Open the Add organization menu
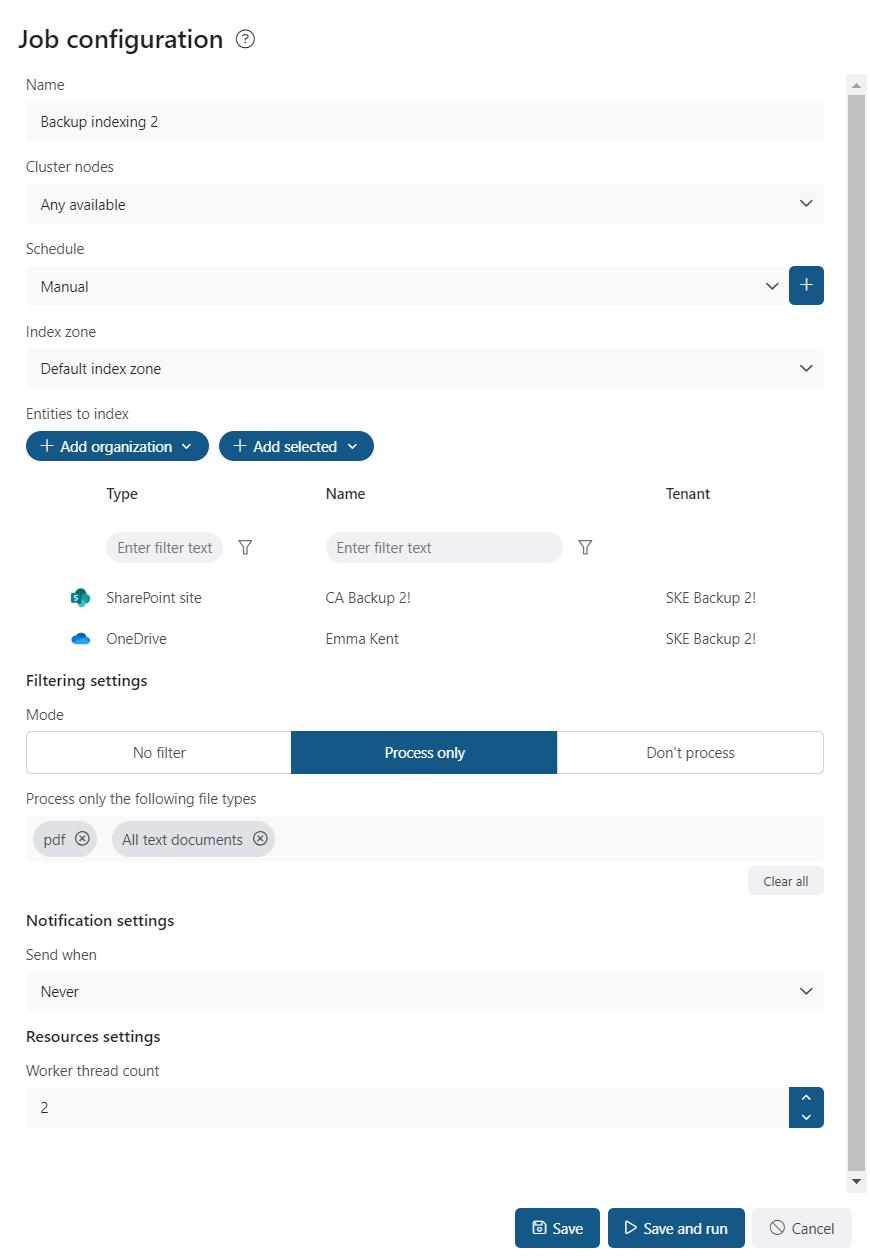The image size is (870, 1257). coord(117,447)
